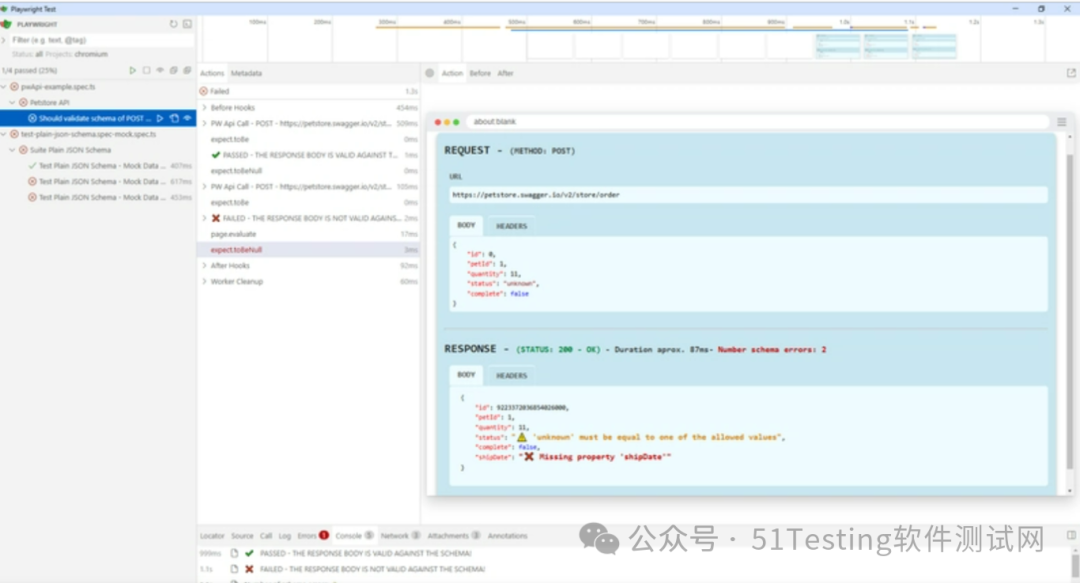Expand the After Hooks action
Viewport: 1080px width, 583px height.
click(x=205, y=265)
